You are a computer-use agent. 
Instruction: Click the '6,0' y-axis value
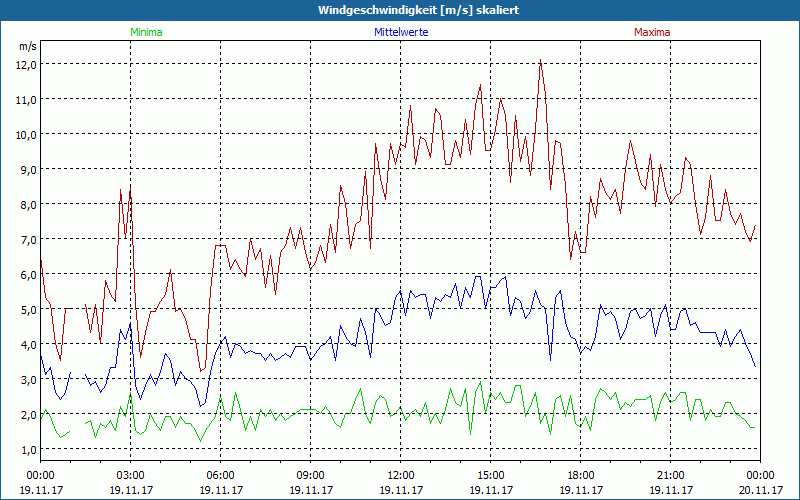(x=28, y=274)
